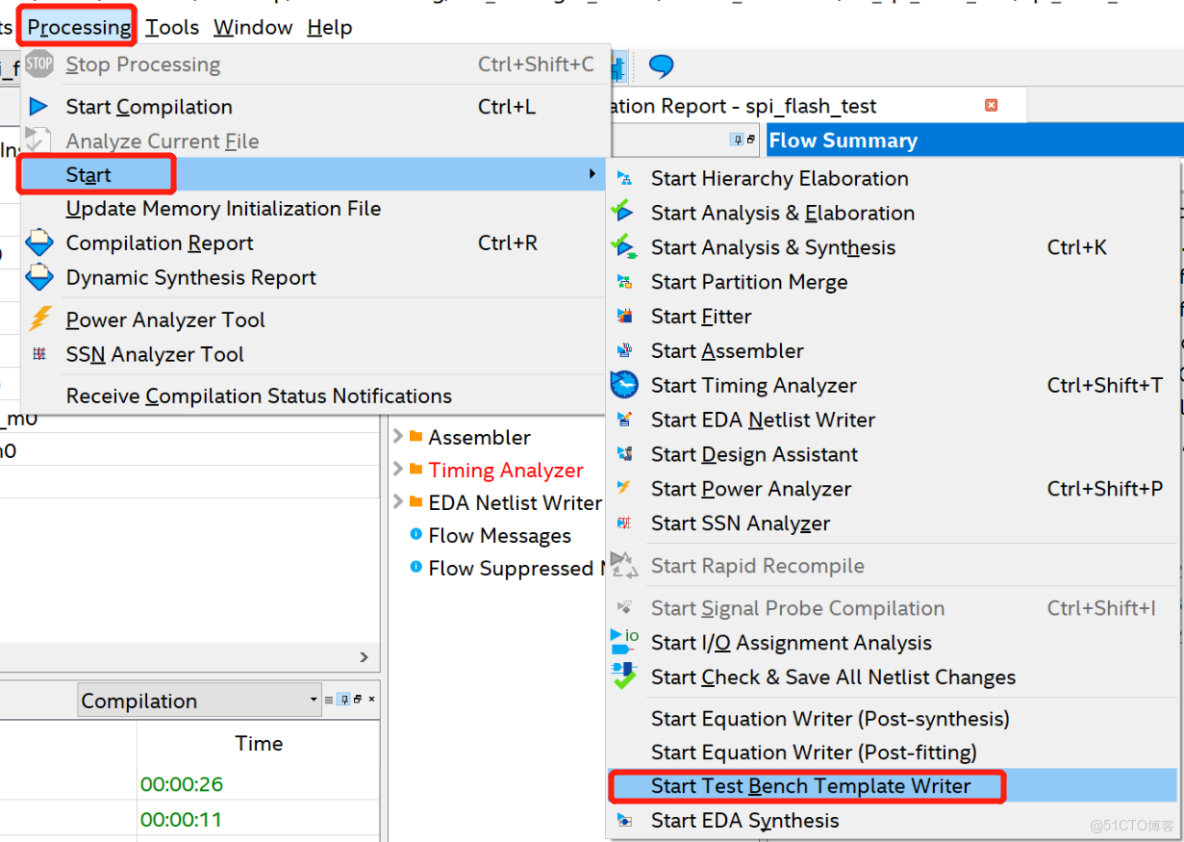This screenshot has height=842, width=1184.
Task: Click the Power Analyzer Tool lightning icon
Action: [39, 319]
